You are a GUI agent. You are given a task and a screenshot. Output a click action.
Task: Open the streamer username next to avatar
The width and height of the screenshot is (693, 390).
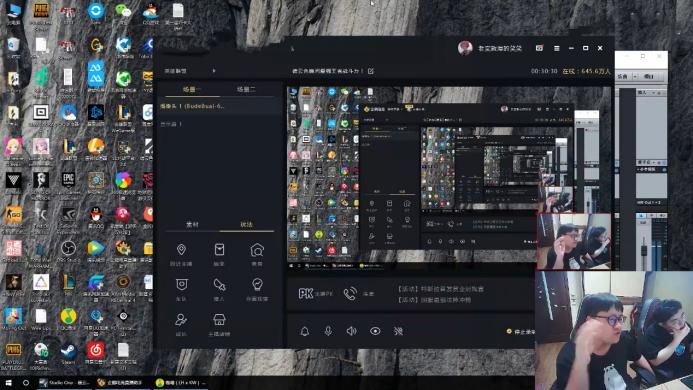pyautogui.click(x=500, y=48)
